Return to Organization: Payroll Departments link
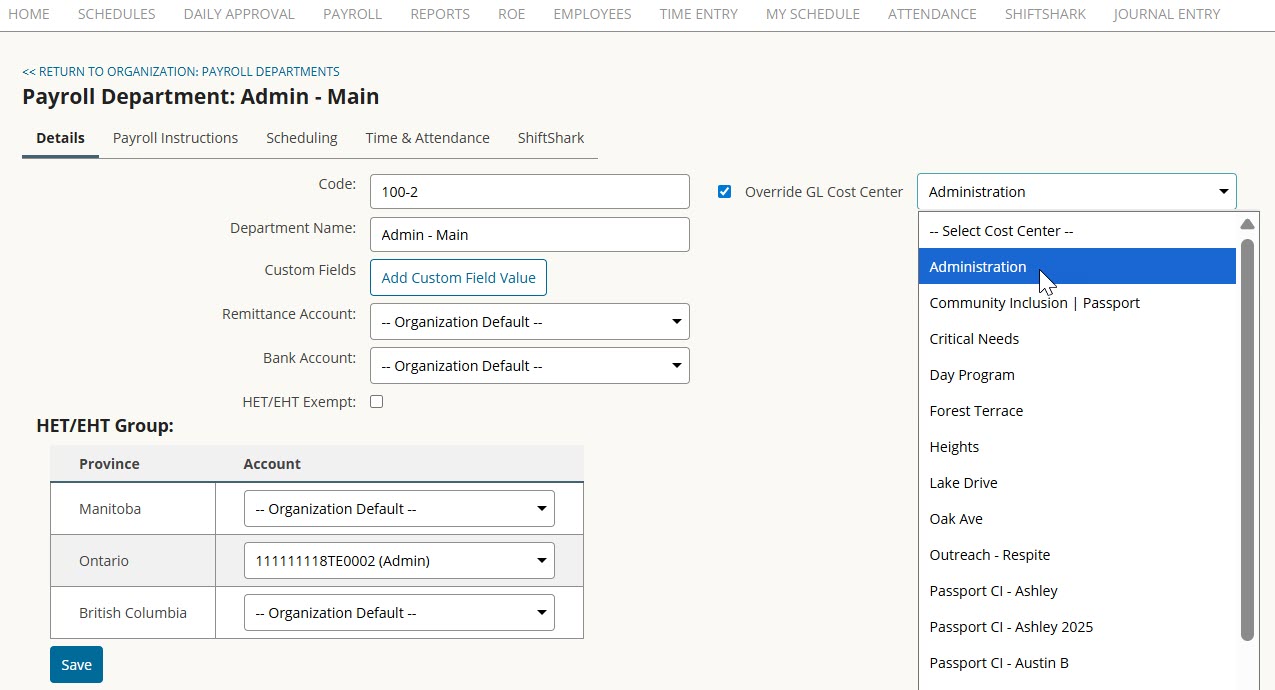 point(181,72)
